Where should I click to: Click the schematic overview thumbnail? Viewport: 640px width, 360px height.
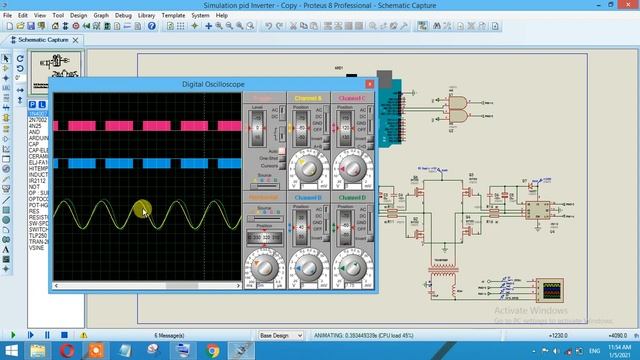click(x=56, y=72)
